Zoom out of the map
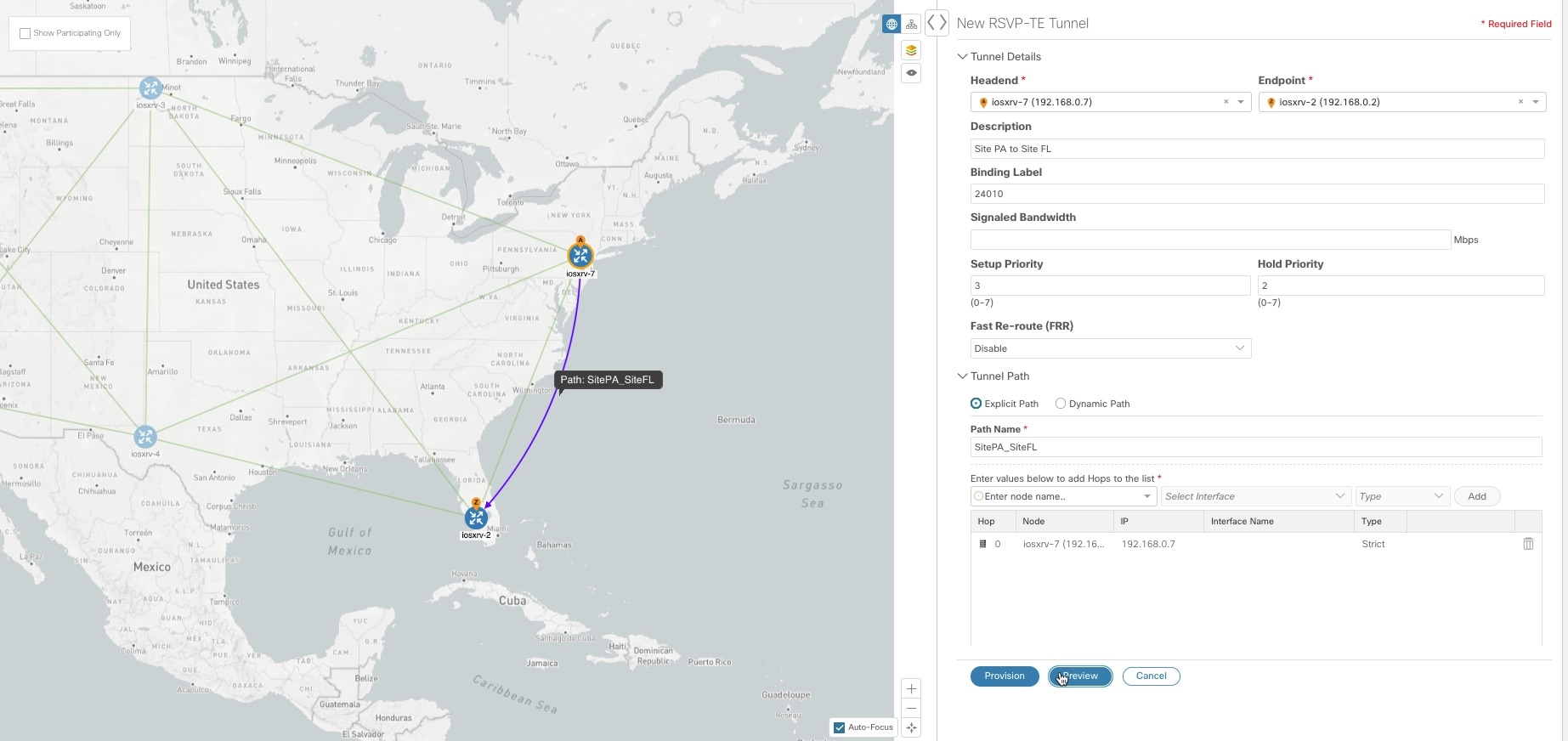Screen dimensions: 1568x741 pyautogui.click(x=911, y=709)
